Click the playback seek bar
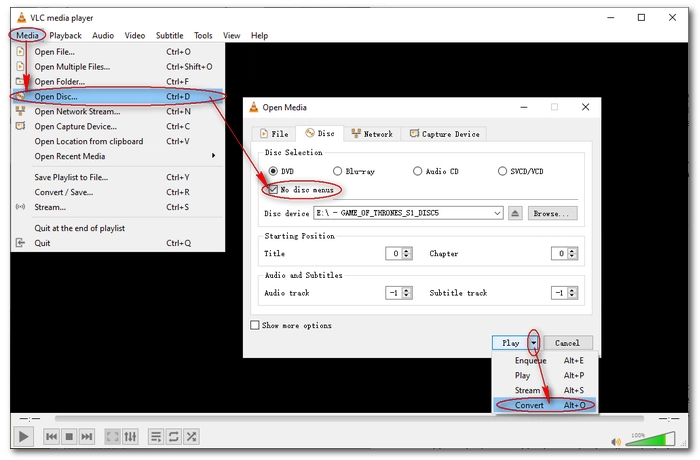Image resolution: width=700 pixels, height=460 pixels. point(349,419)
